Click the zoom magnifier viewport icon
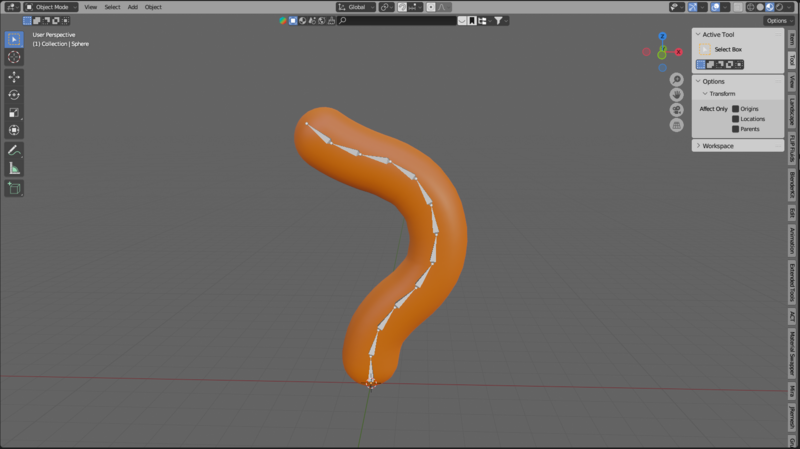 click(x=676, y=80)
